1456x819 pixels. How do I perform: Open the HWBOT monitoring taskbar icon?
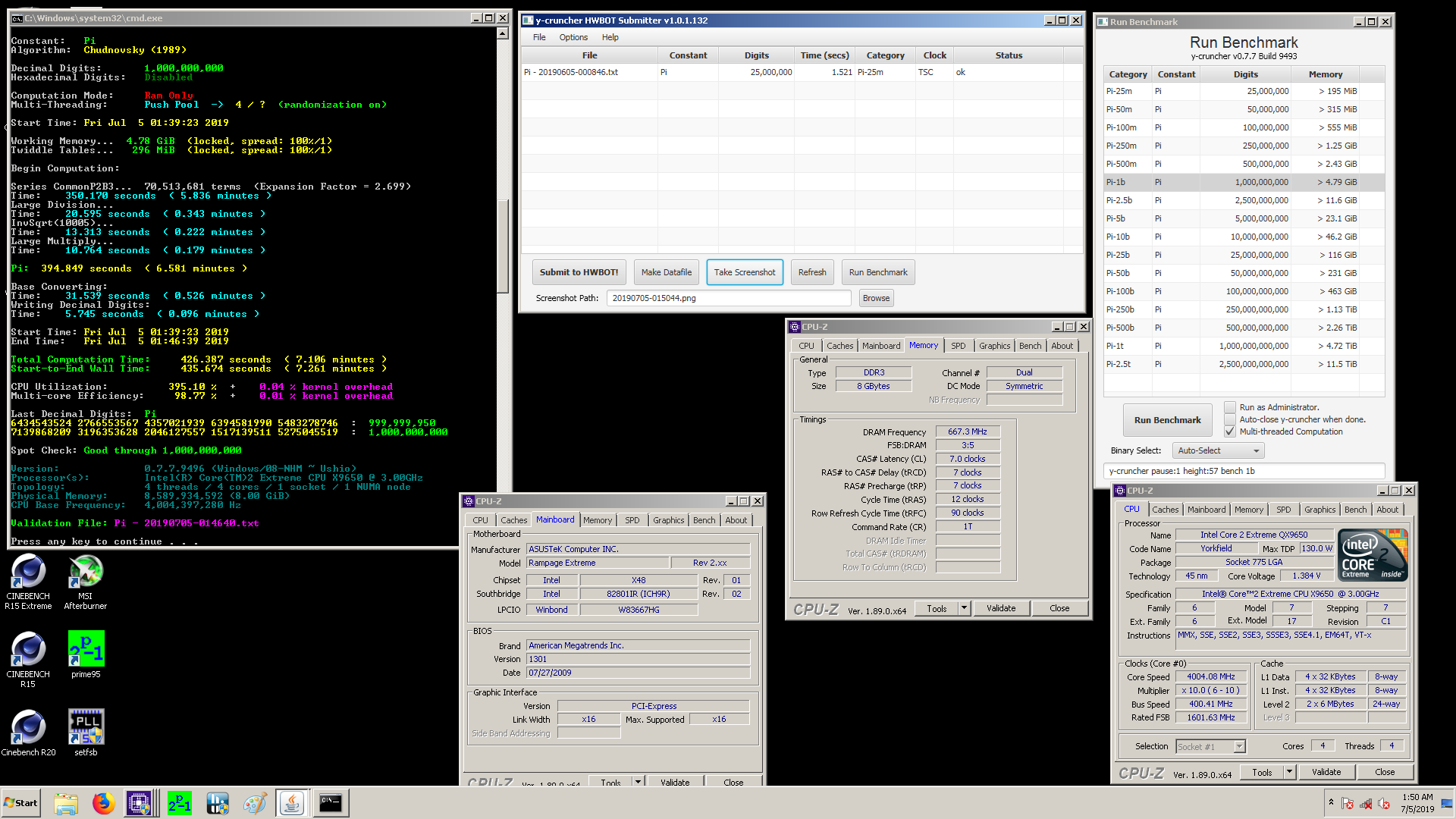(x=218, y=803)
